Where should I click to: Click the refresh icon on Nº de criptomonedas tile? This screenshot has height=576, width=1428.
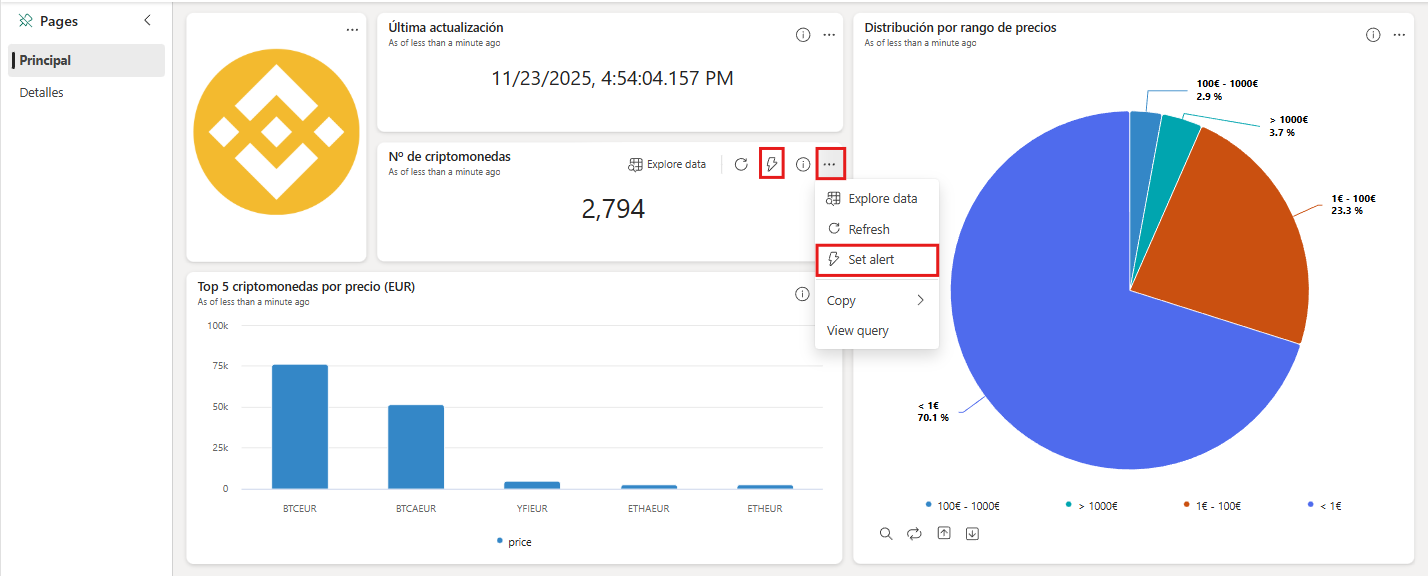741,164
